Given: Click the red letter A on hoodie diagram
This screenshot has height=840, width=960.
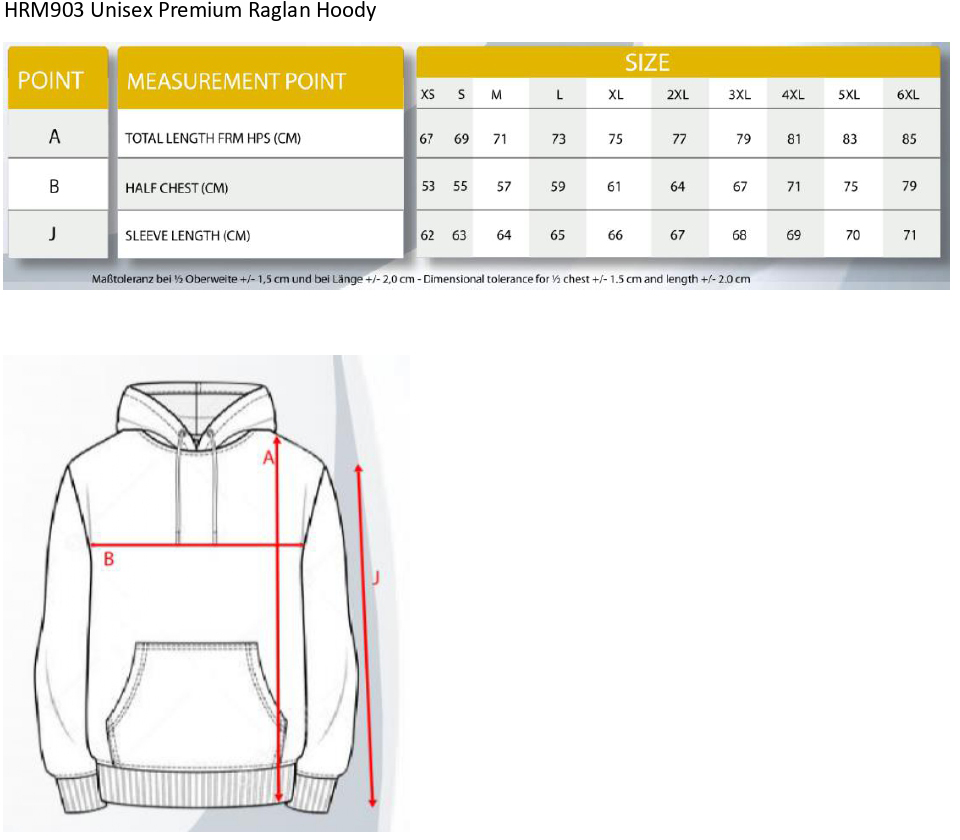Looking at the screenshot, I should 267,458.
